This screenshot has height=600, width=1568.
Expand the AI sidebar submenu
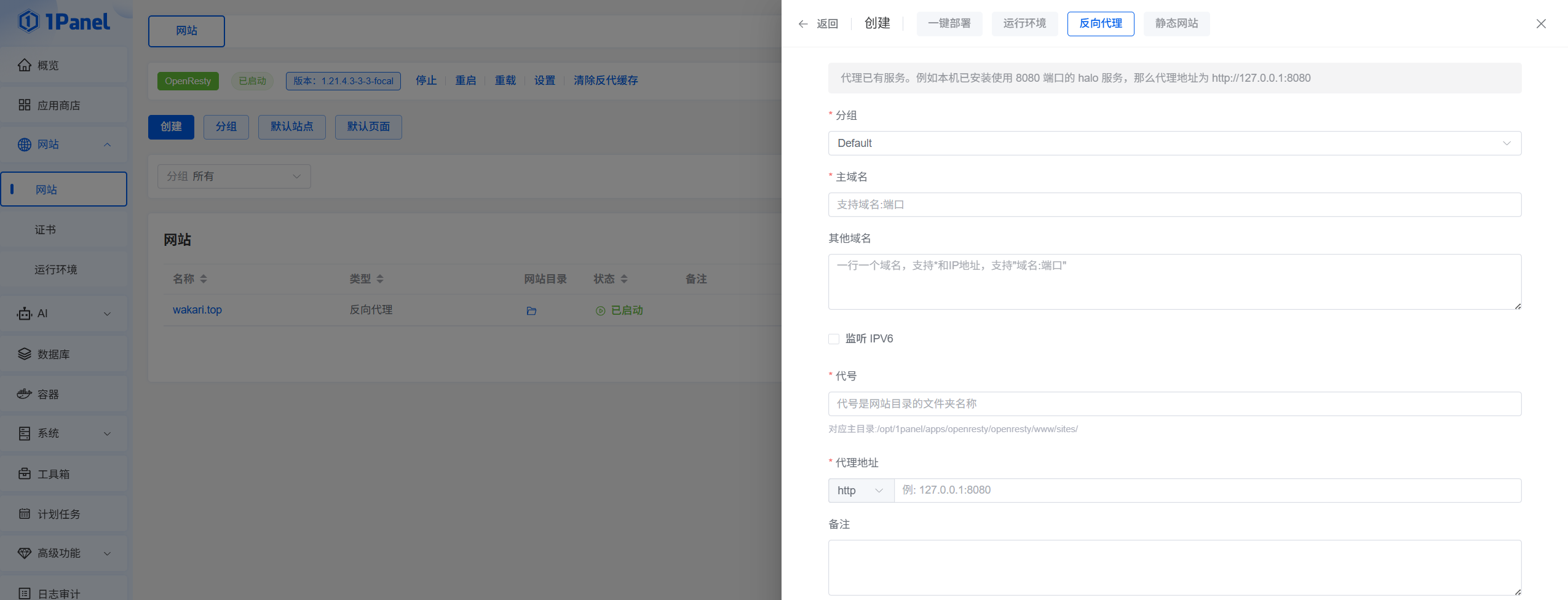pyautogui.click(x=107, y=314)
